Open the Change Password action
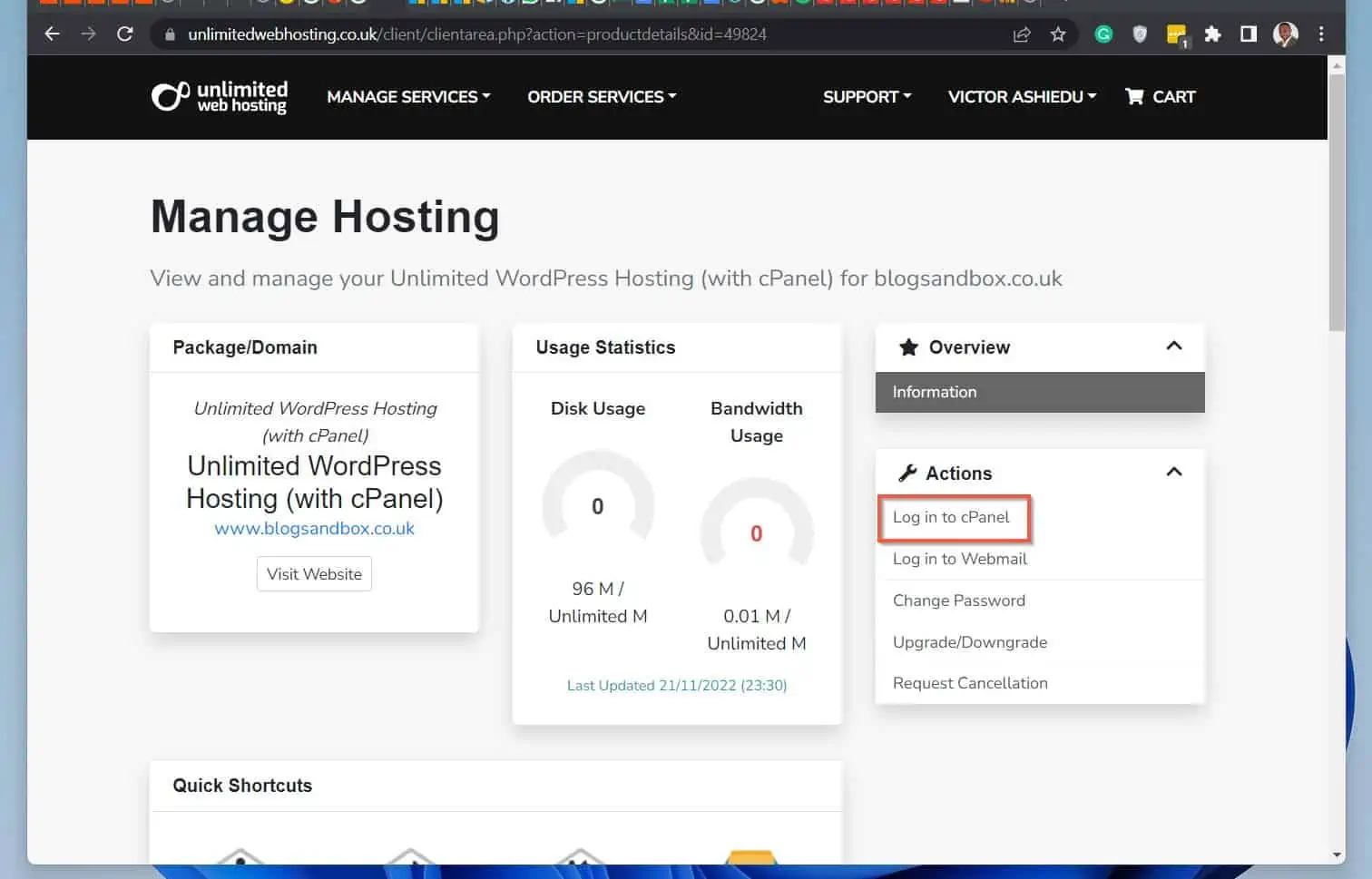 959,601
